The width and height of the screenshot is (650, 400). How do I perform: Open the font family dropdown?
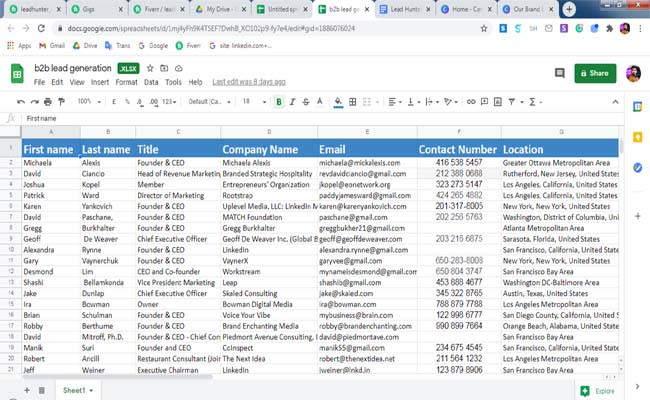209,102
